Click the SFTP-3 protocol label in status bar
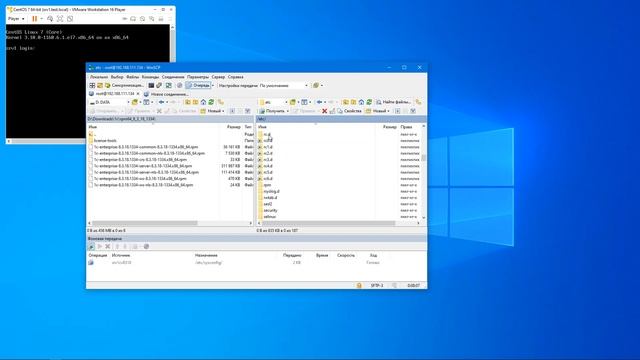The width and height of the screenshot is (640, 360). click(x=377, y=285)
